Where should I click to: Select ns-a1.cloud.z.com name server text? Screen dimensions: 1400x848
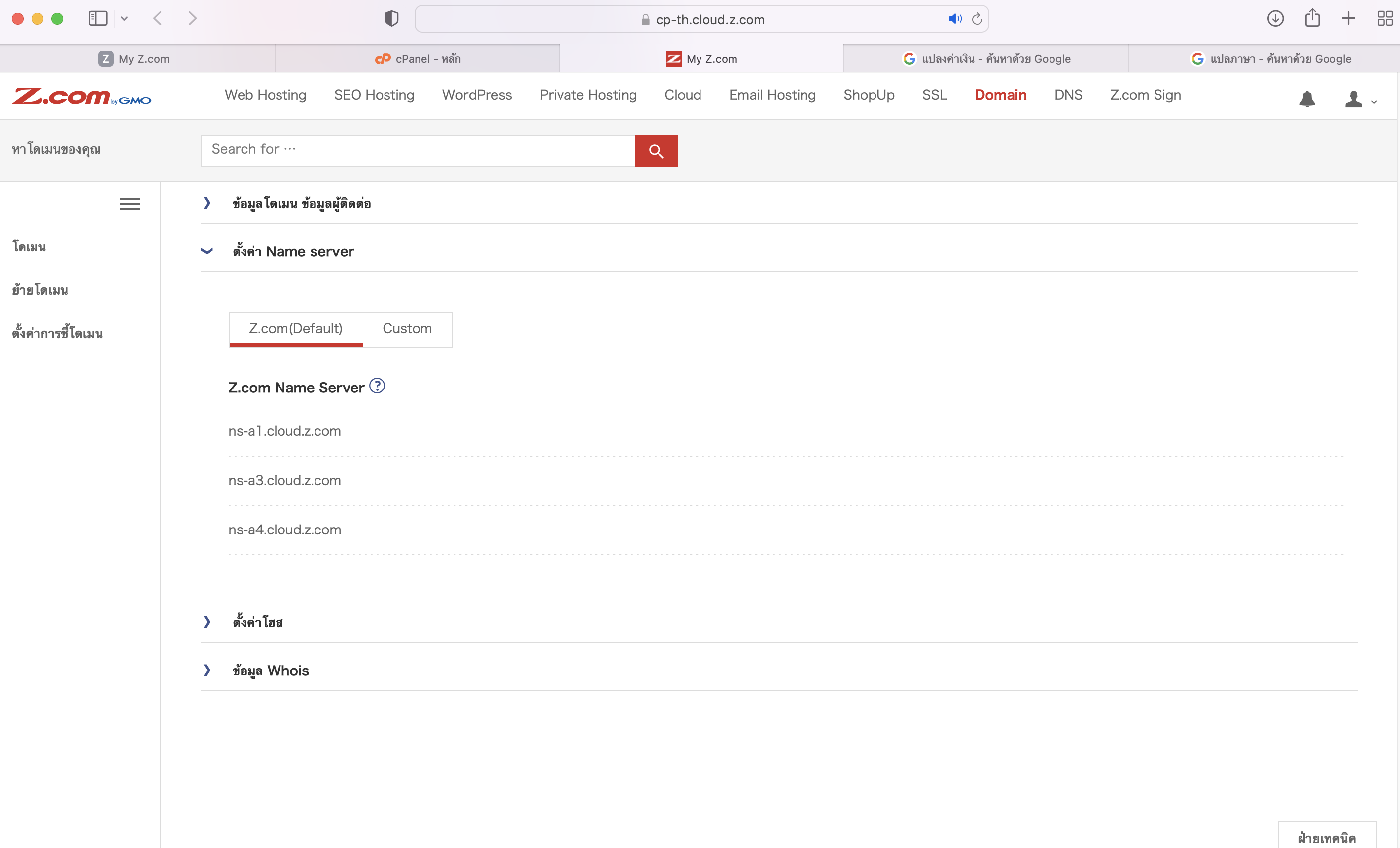click(x=284, y=431)
